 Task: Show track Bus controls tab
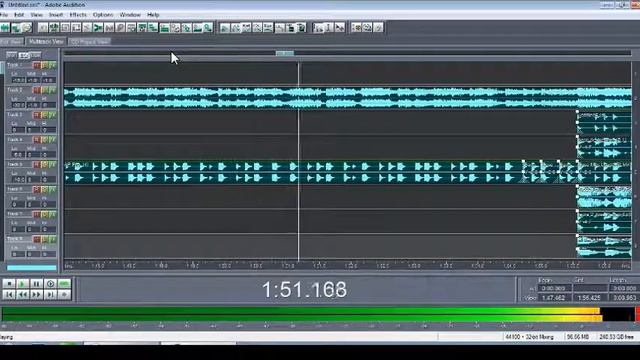(36, 55)
